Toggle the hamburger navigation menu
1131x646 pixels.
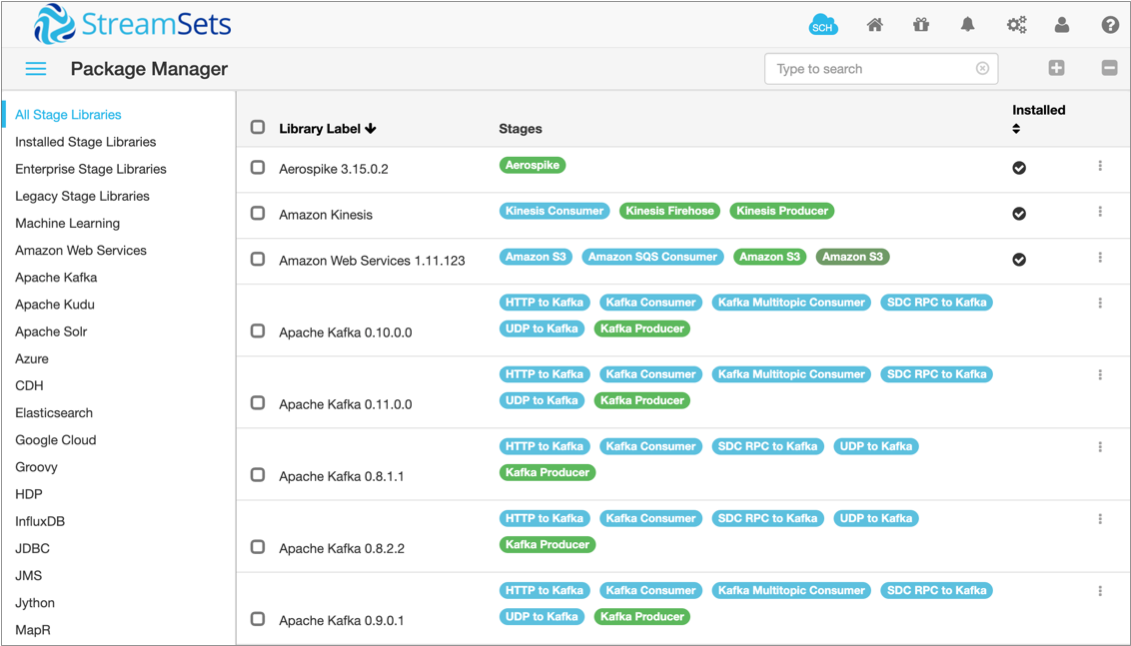[x=36, y=69]
